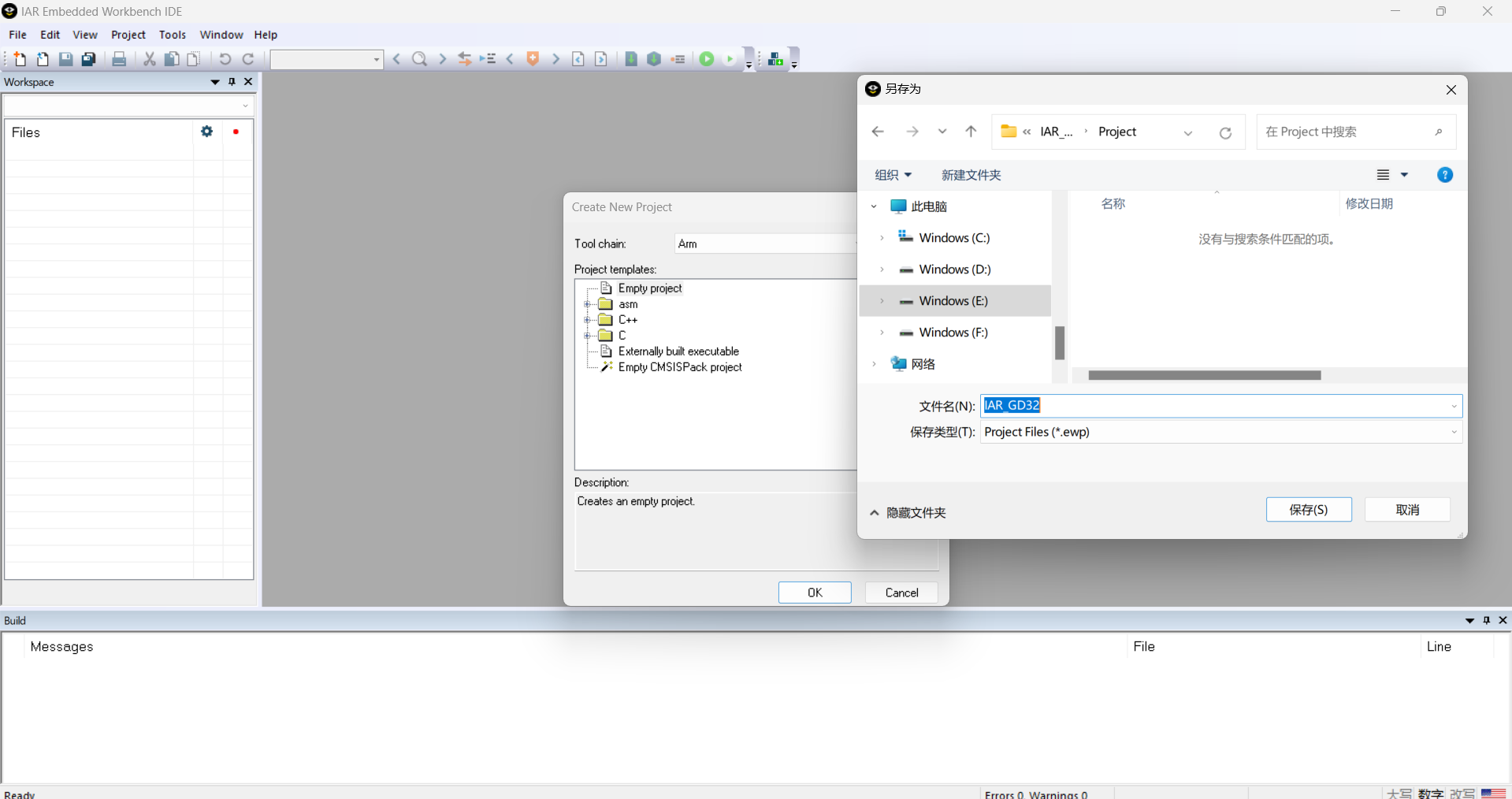Expand the asm template folder
1512x799 pixels.
pos(587,304)
